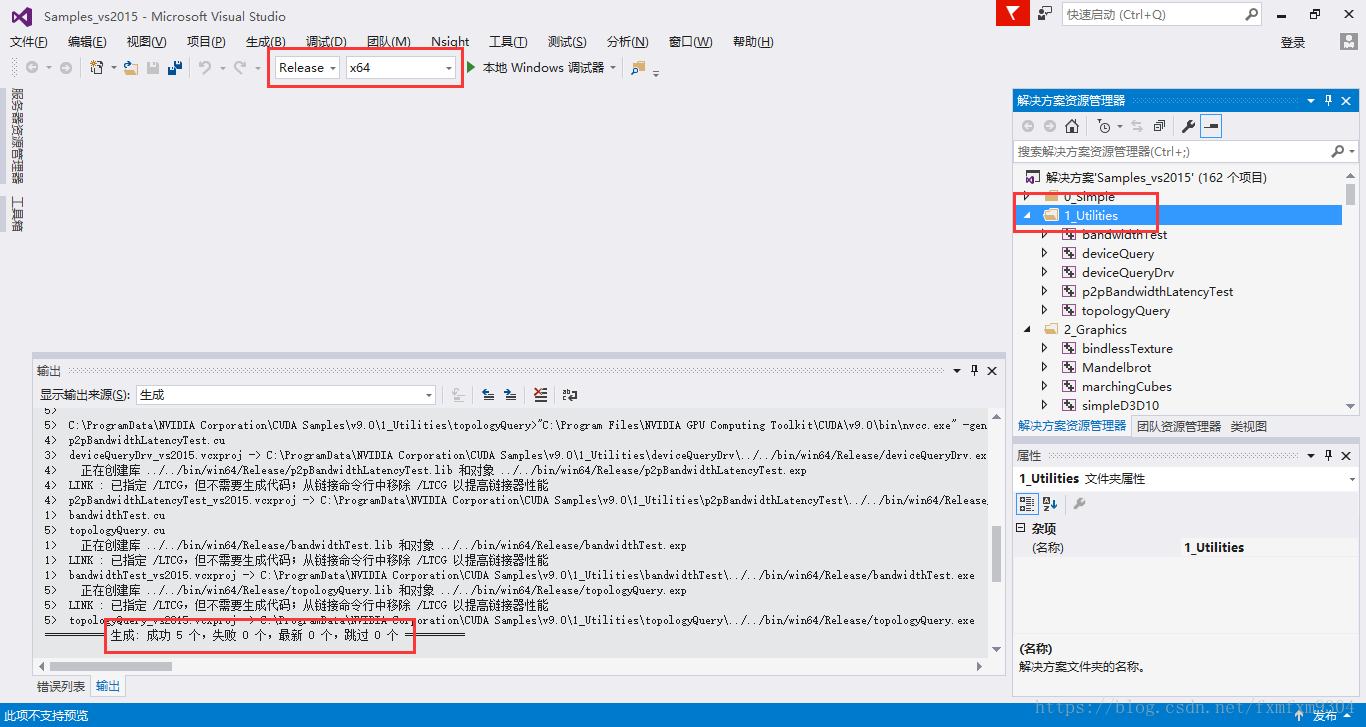Click the 登录 sign-in link
Viewport: 1366px width, 727px height.
pyautogui.click(x=1293, y=42)
